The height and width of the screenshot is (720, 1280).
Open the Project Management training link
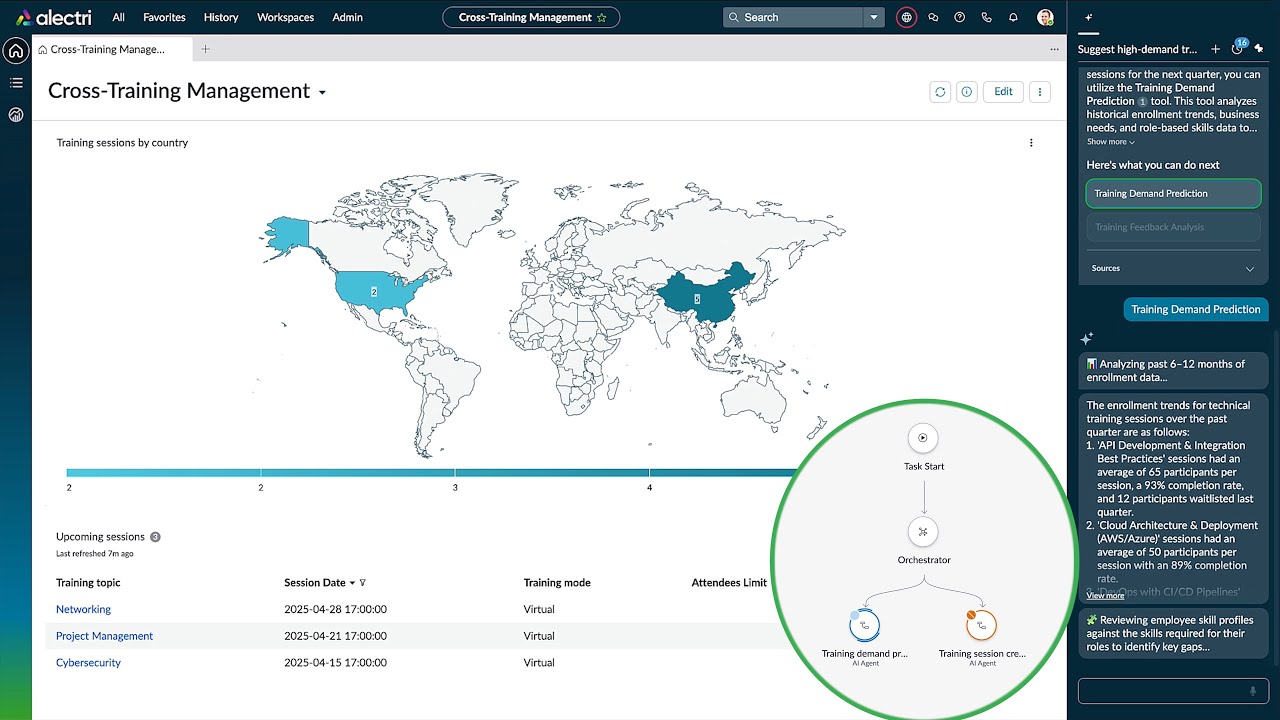[x=104, y=636]
